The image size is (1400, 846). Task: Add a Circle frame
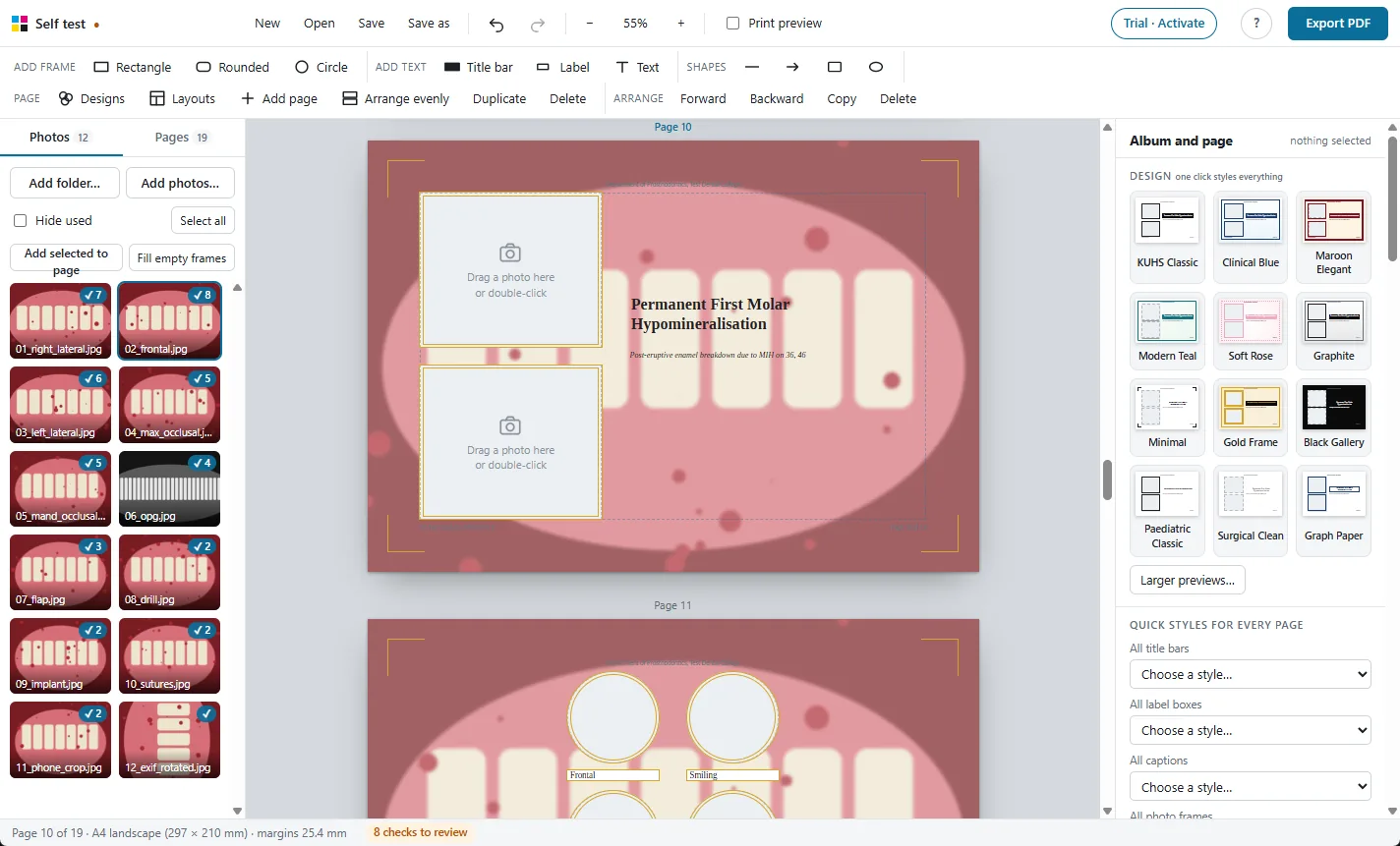coord(321,67)
